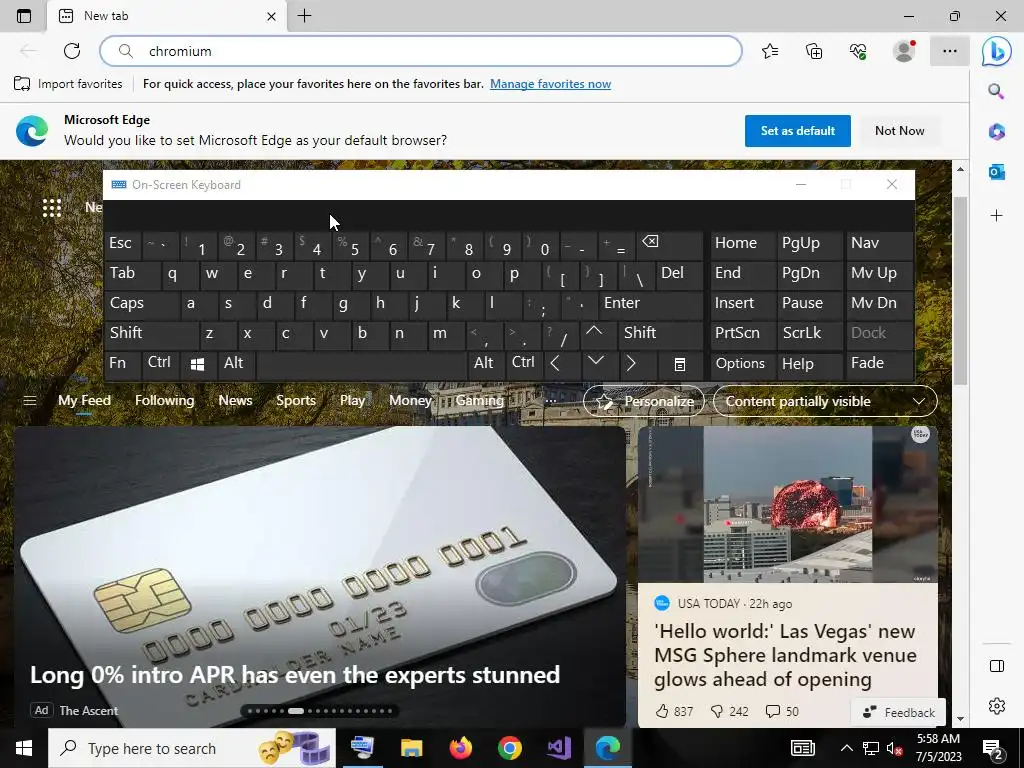The height and width of the screenshot is (768, 1024).
Task: Click the Personalize button
Action: [x=644, y=401]
